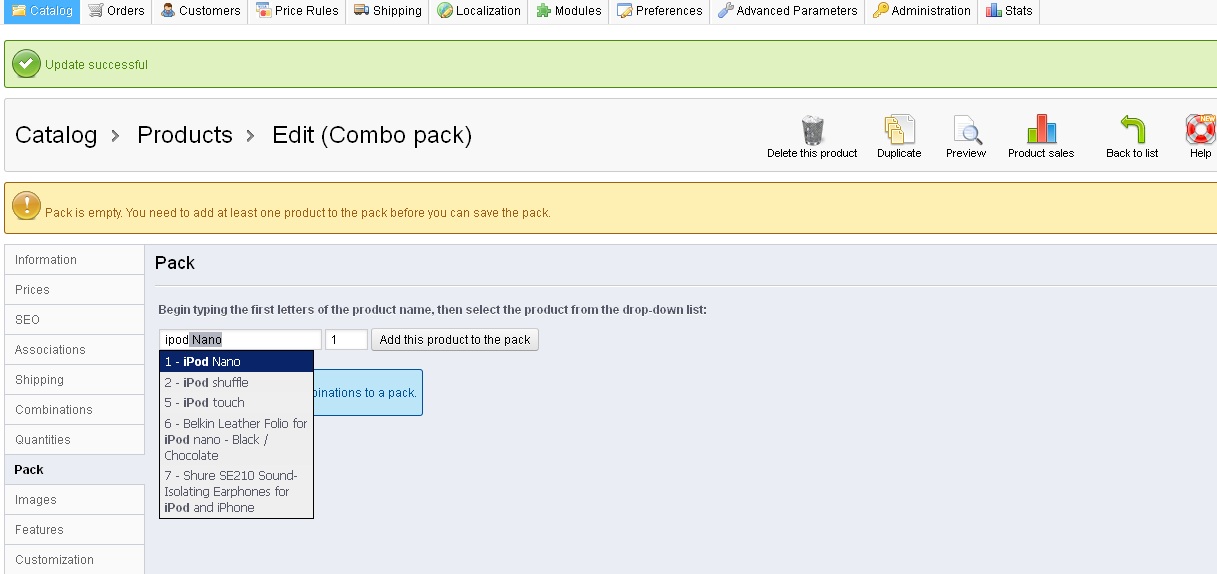Select Belkin Leather Folio suggestion
1217x574 pixels.
pos(236,439)
